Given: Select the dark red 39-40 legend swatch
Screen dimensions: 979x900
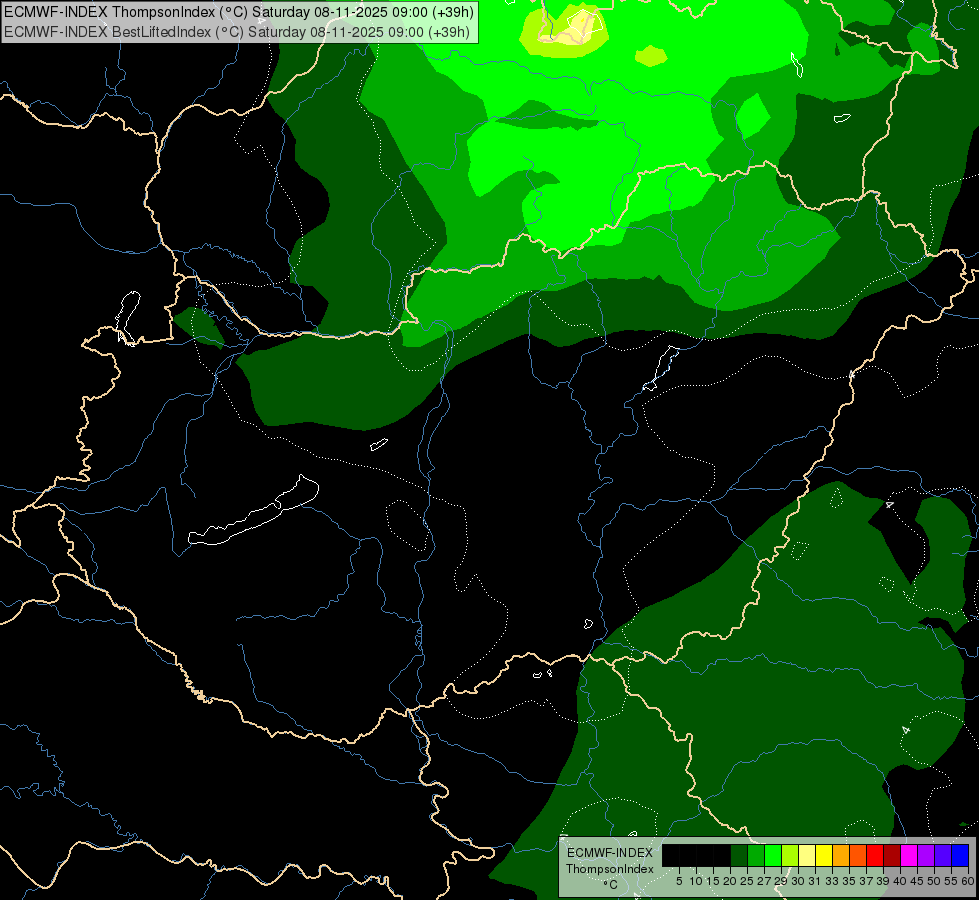Looking at the screenshot, I should pos(892,856).
